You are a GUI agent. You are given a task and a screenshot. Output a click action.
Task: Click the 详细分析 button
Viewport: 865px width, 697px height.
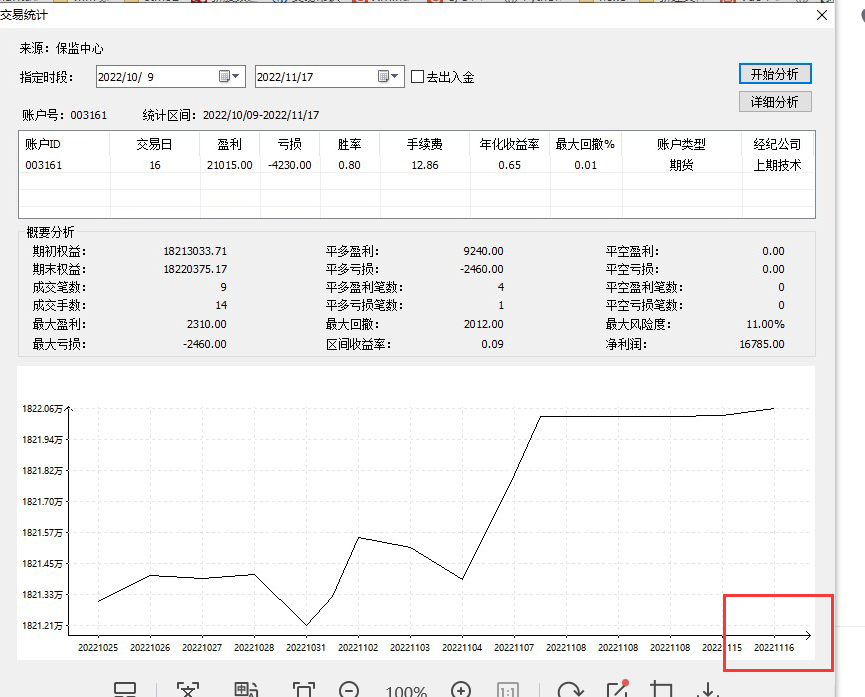pos(774,102)
